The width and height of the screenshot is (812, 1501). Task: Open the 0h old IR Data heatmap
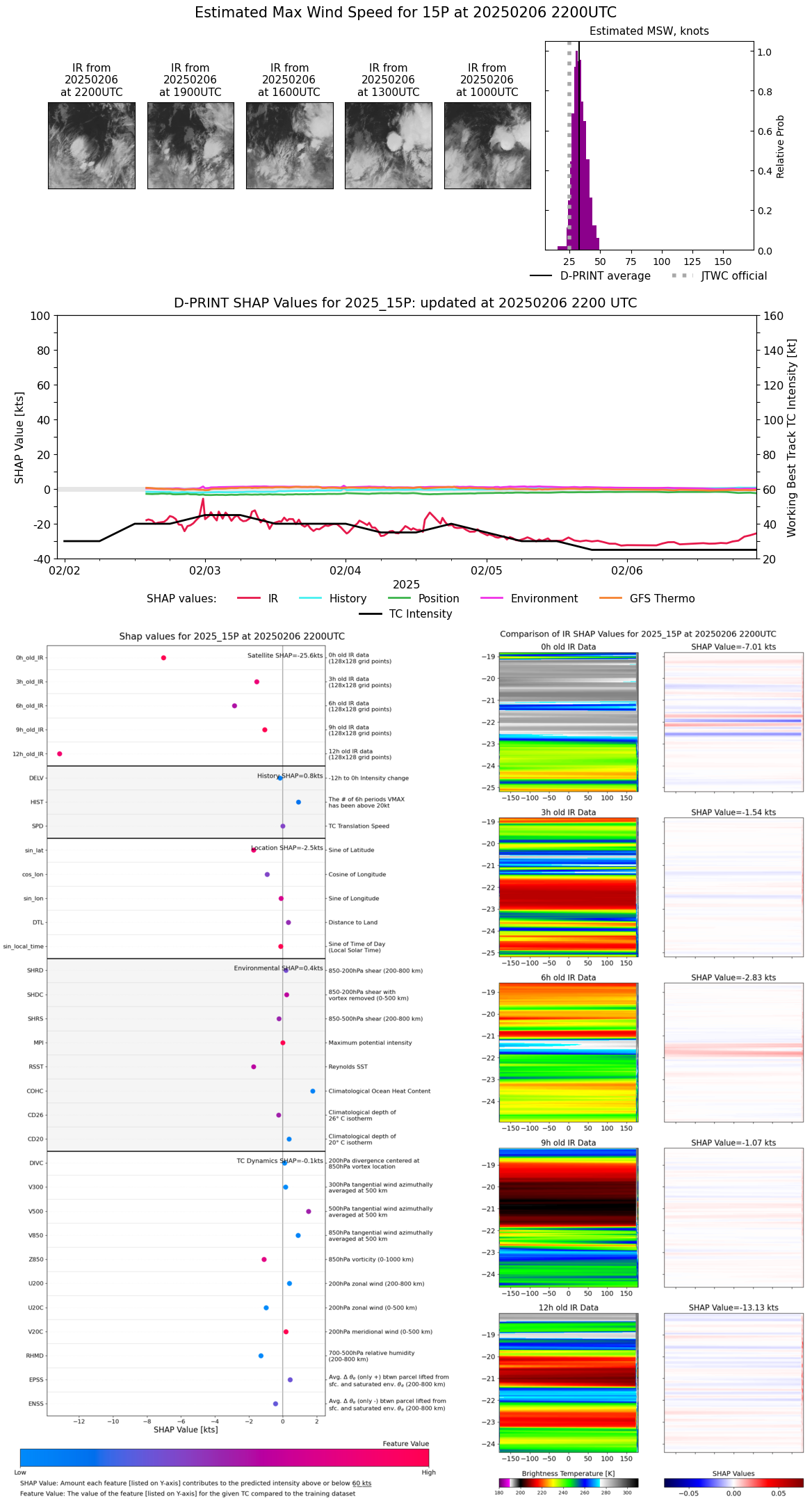[568, 722]
